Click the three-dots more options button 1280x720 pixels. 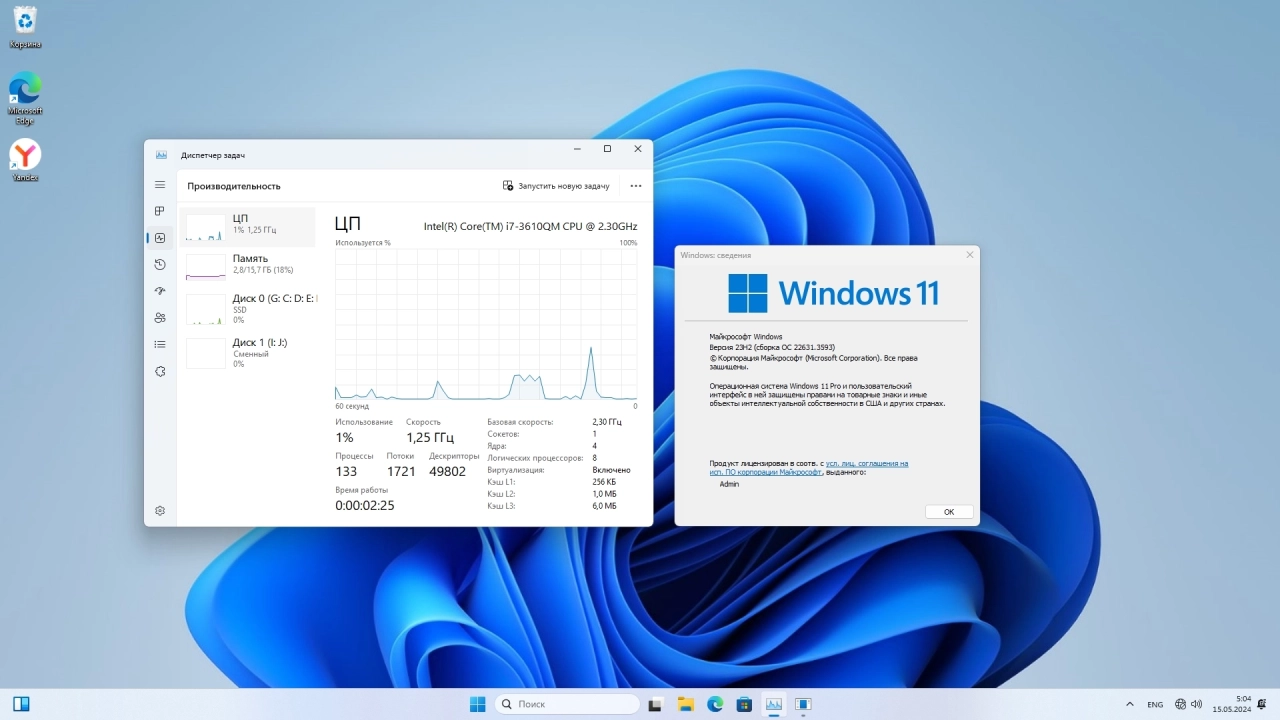636,186
